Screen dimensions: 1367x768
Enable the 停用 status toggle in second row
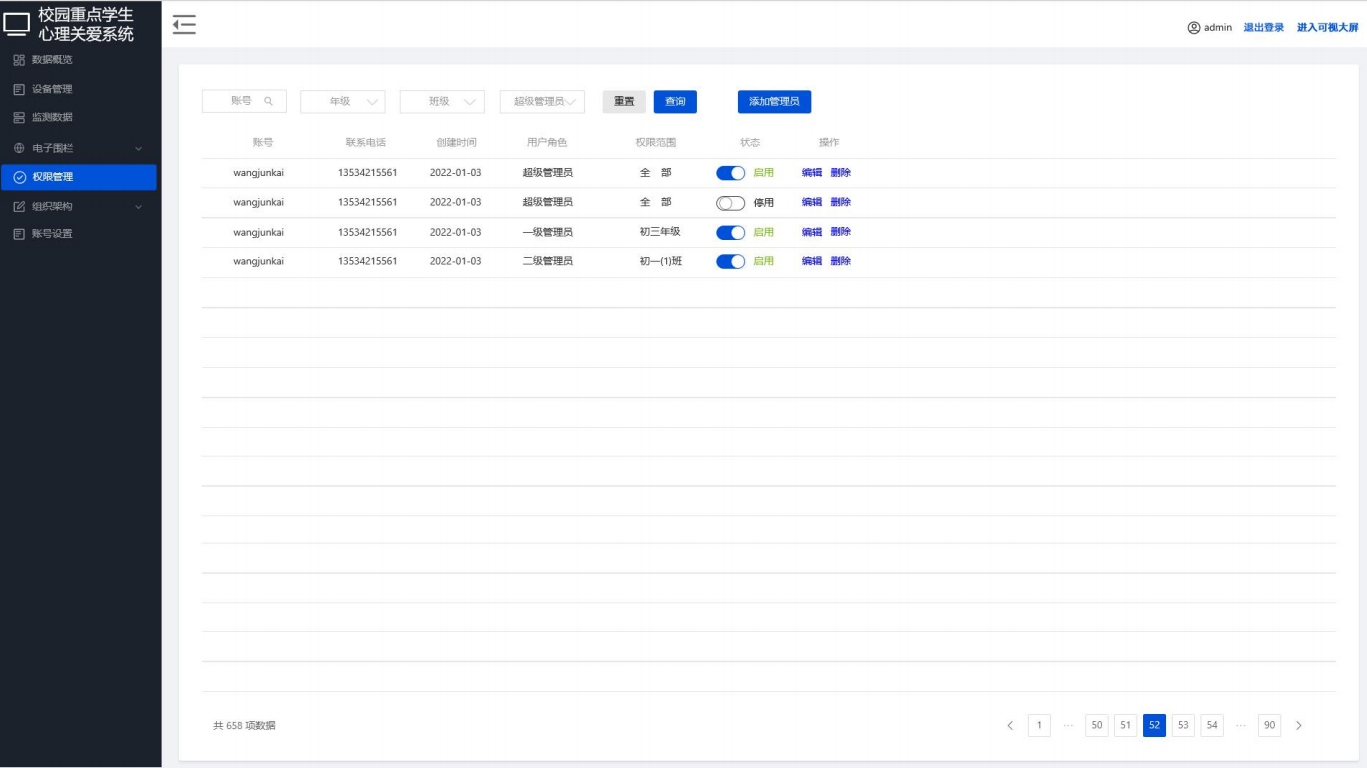731,203
